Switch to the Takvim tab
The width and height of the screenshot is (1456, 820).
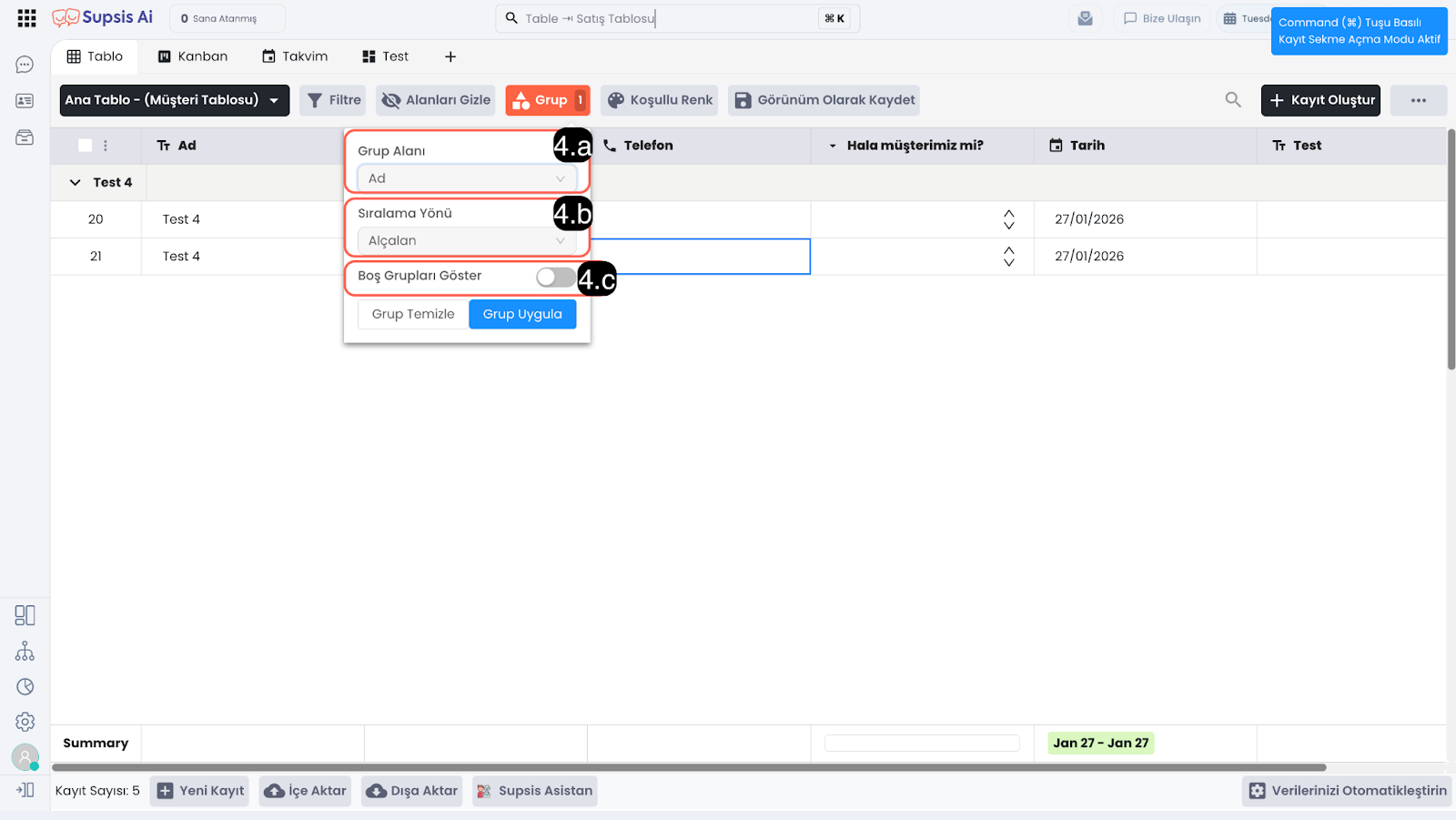[x=295, y=56]
